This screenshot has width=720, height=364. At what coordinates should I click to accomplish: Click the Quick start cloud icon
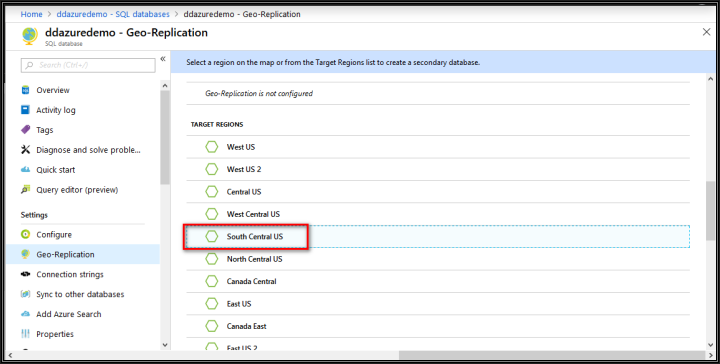pos(26,169)
